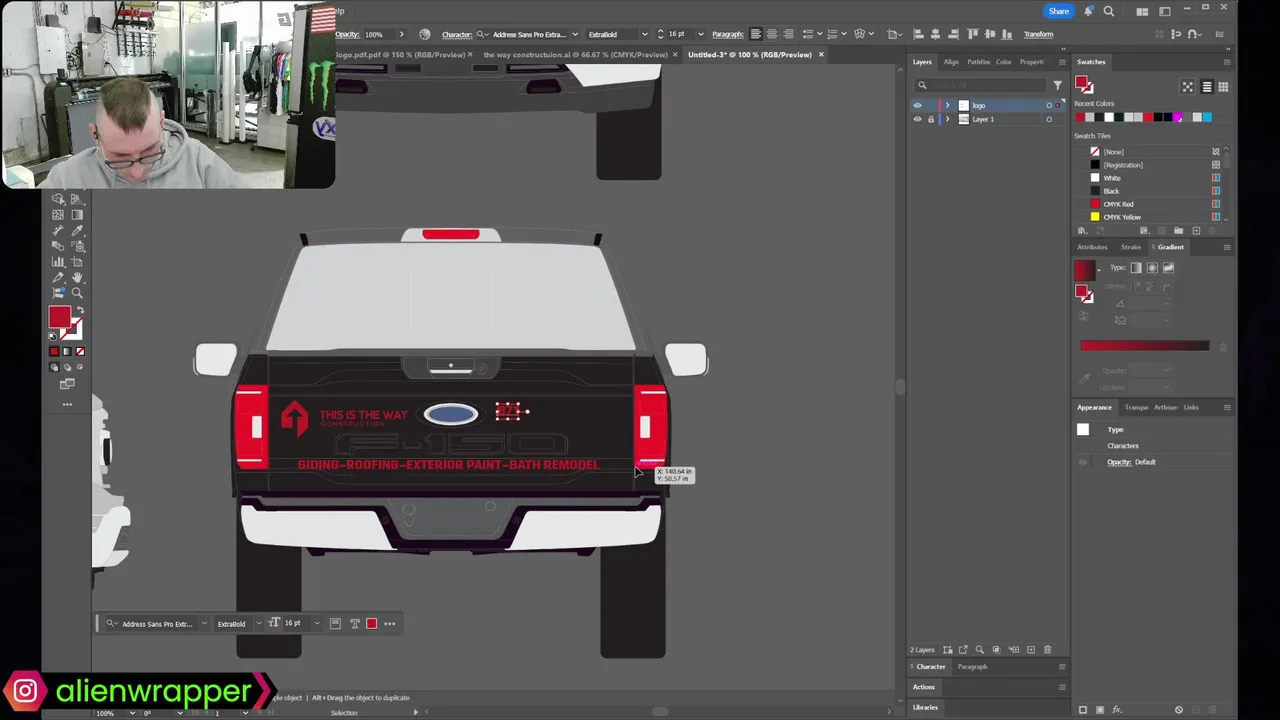Select the Artboard tool
Screen dimensions: 1280x720
tap(77, 261)
